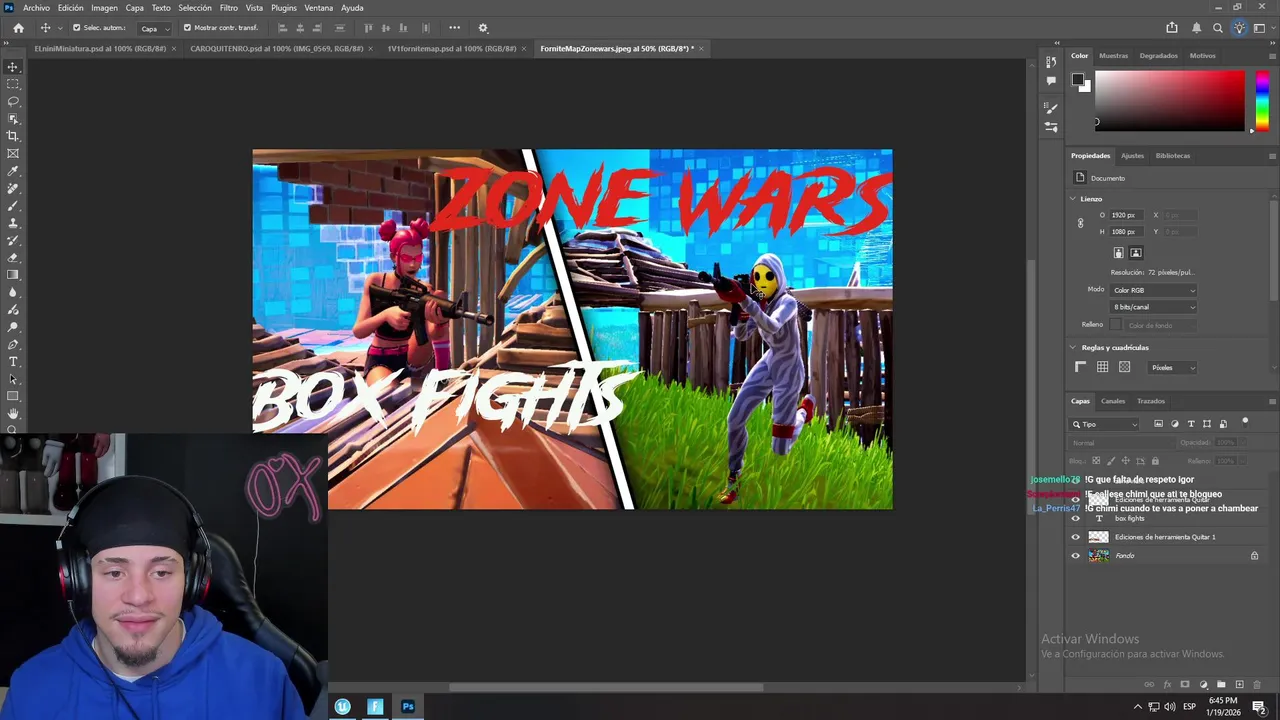Select the Lasso tool
This screenshot has height=720, width=1280.
click(13, 101)
